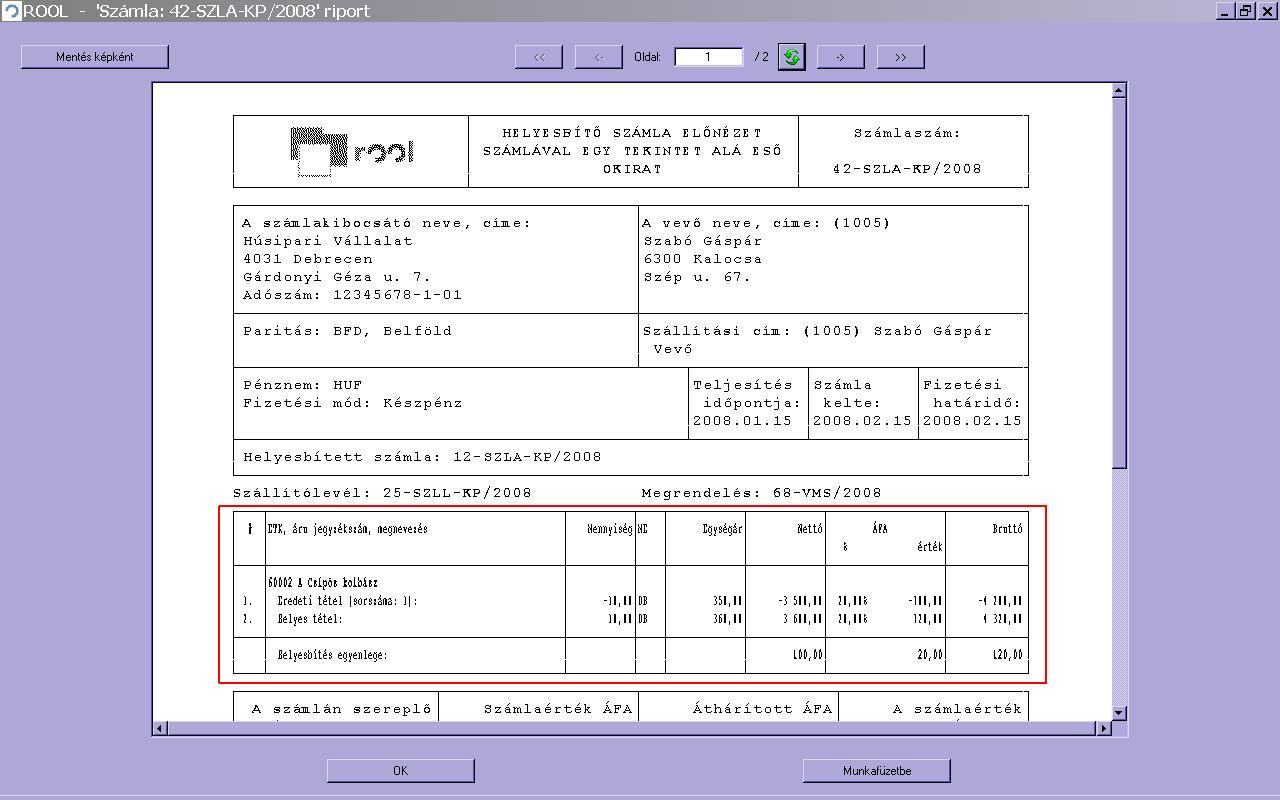Click the 'Helyesbítés egyenlege:' row label
The image size is (1280, 800).
click(x=332, y=655)
